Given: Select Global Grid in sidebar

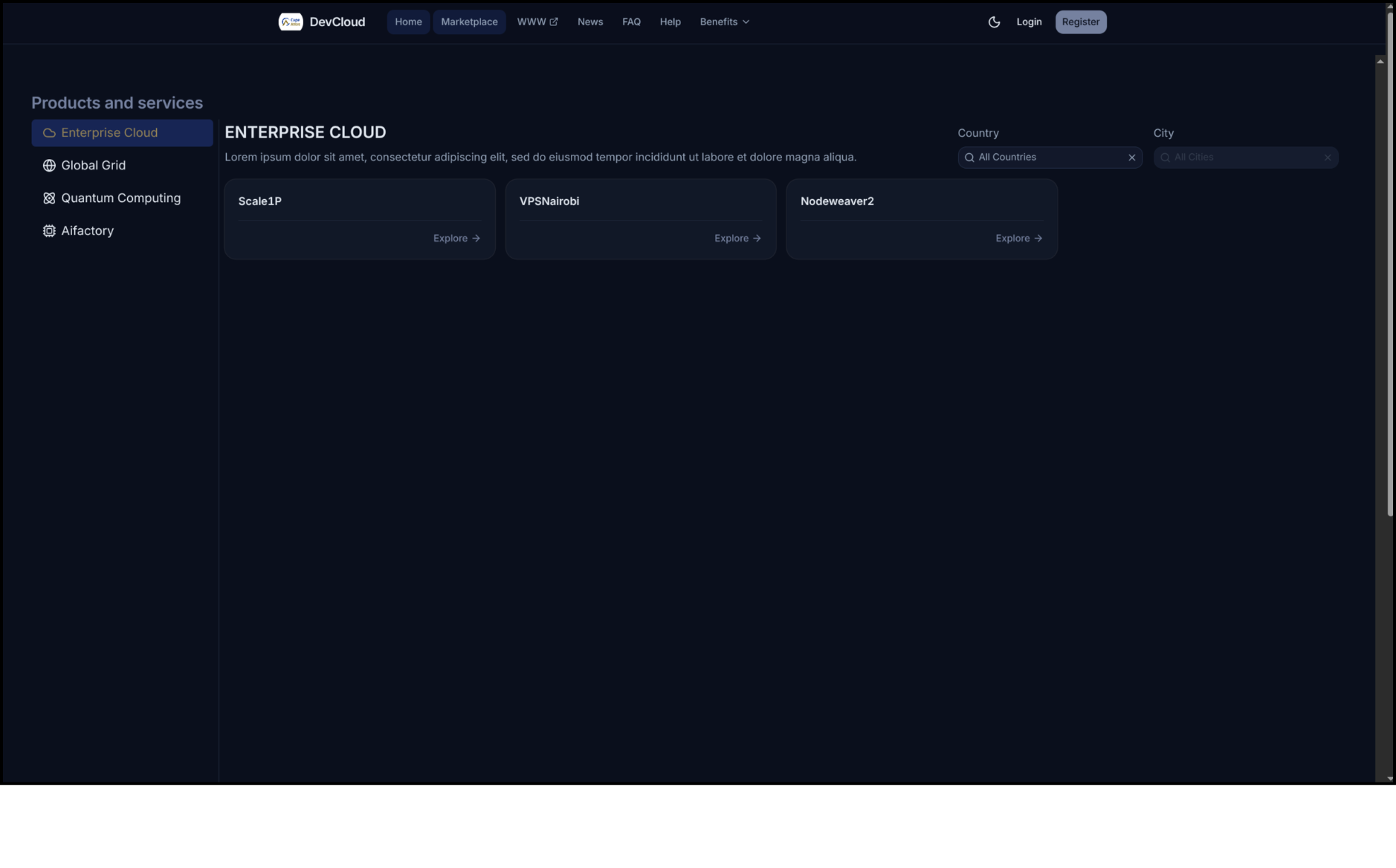Looking at the screenshot, I should pos(122,166).
